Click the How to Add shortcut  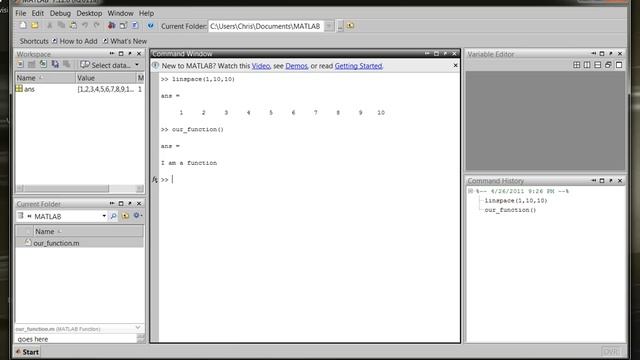pyautogui.click(x=75, y=41)
